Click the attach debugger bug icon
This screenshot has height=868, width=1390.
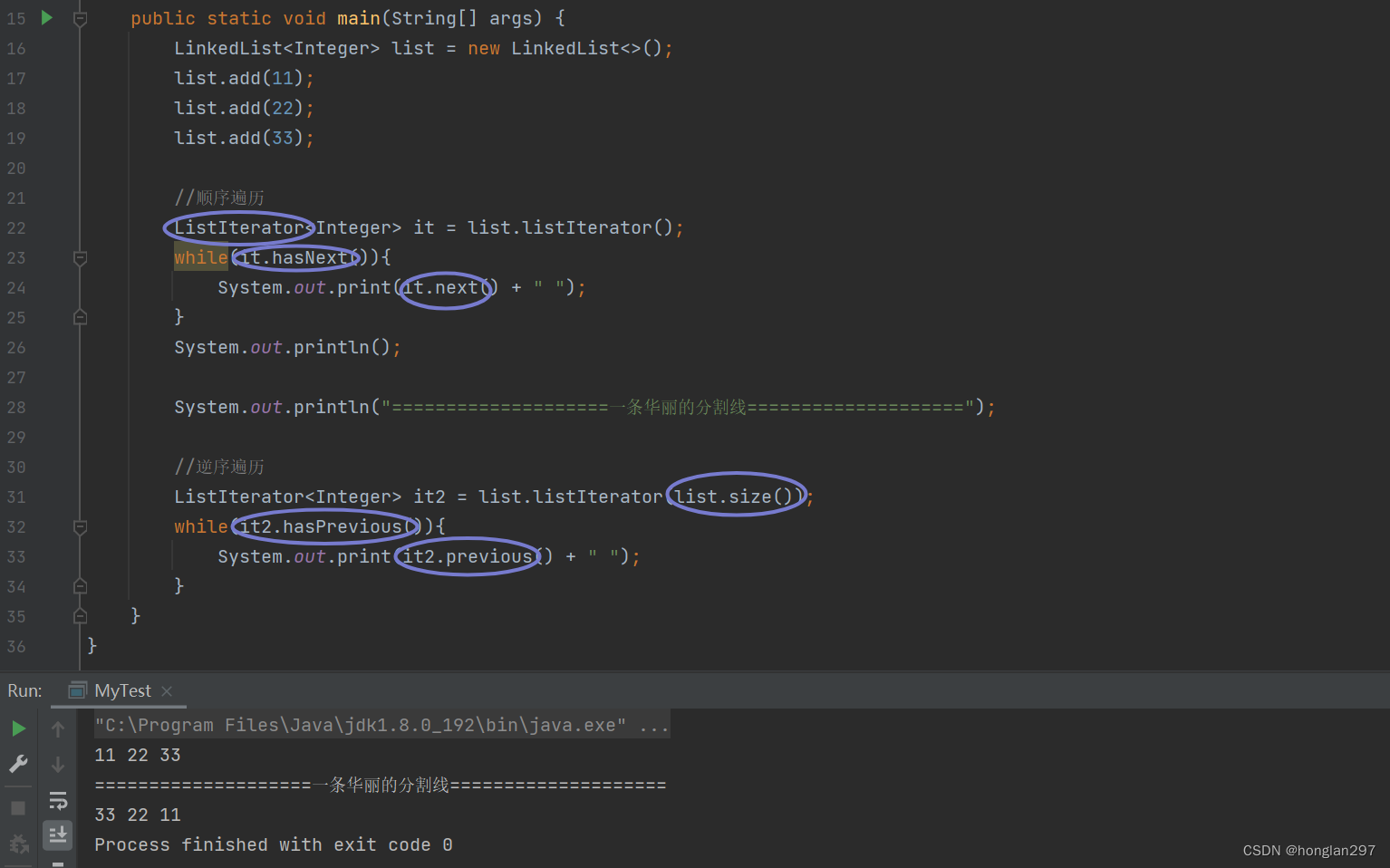point(18,844)
